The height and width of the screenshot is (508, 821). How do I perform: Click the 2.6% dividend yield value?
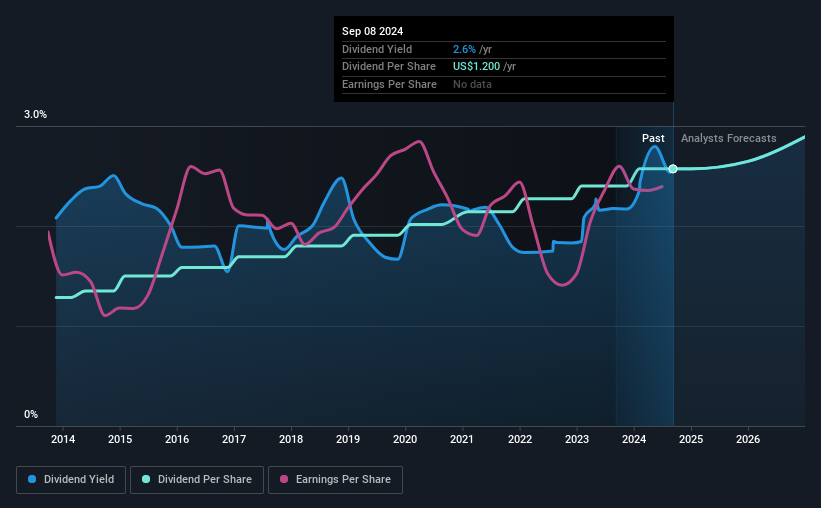[464, 49]
